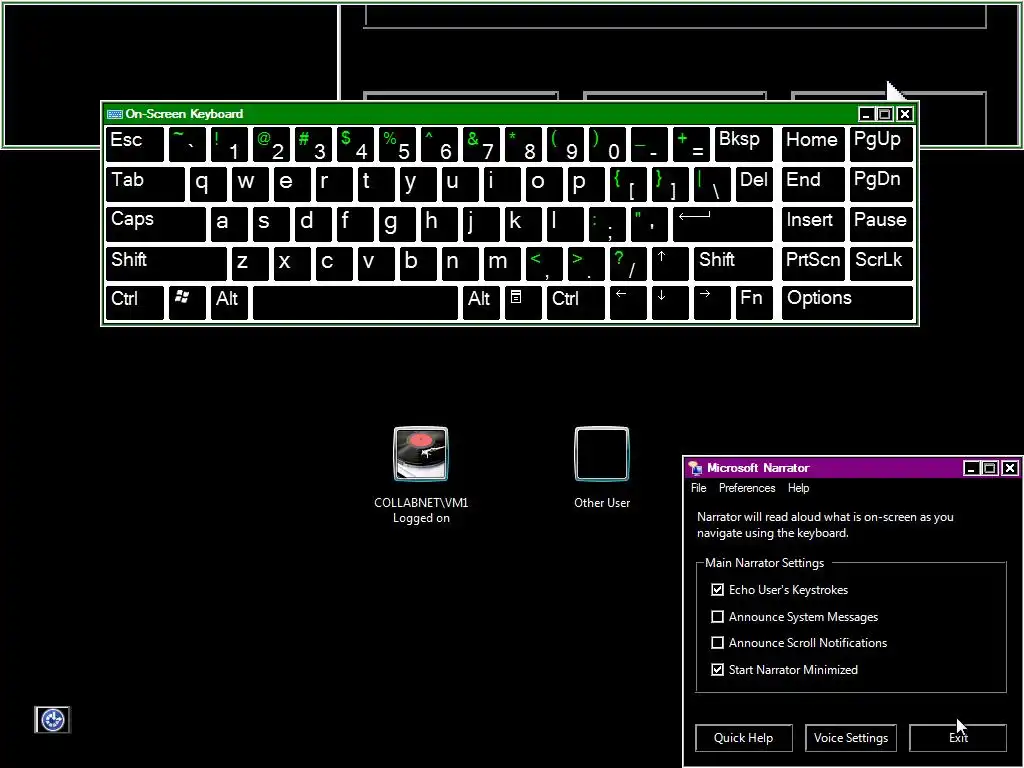1024x768 pixels.
Task: Click the Enter key on On-Screen Keyboard
Action: tap(723, 224)
